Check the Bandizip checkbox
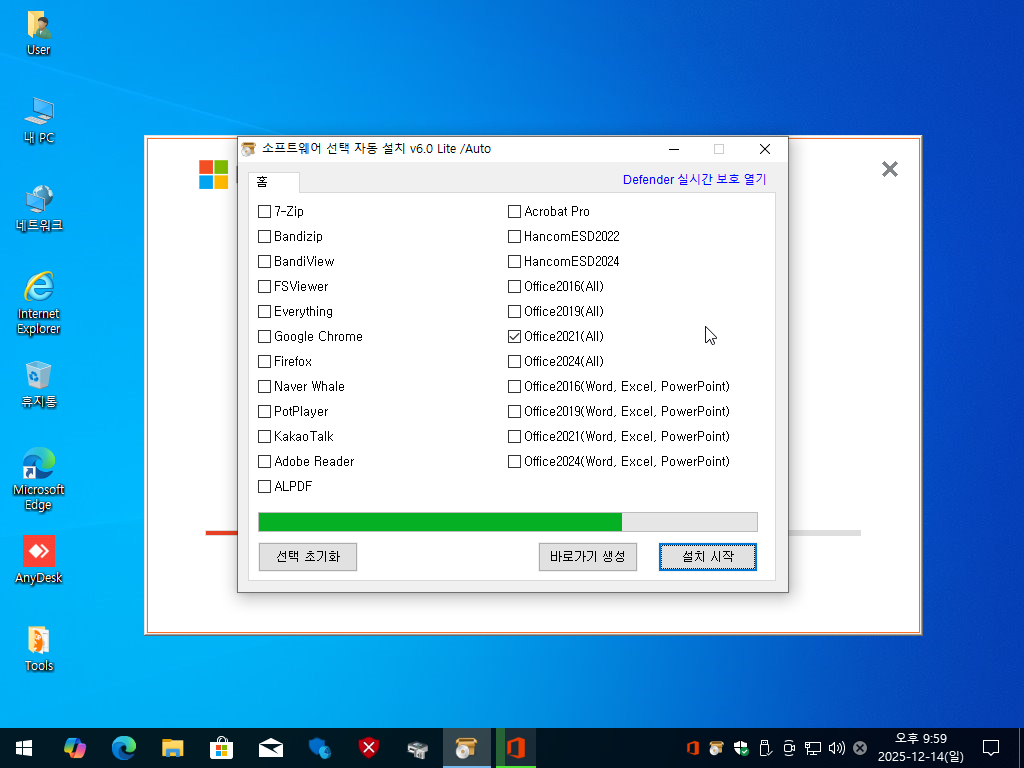 [x=264, y=236]
